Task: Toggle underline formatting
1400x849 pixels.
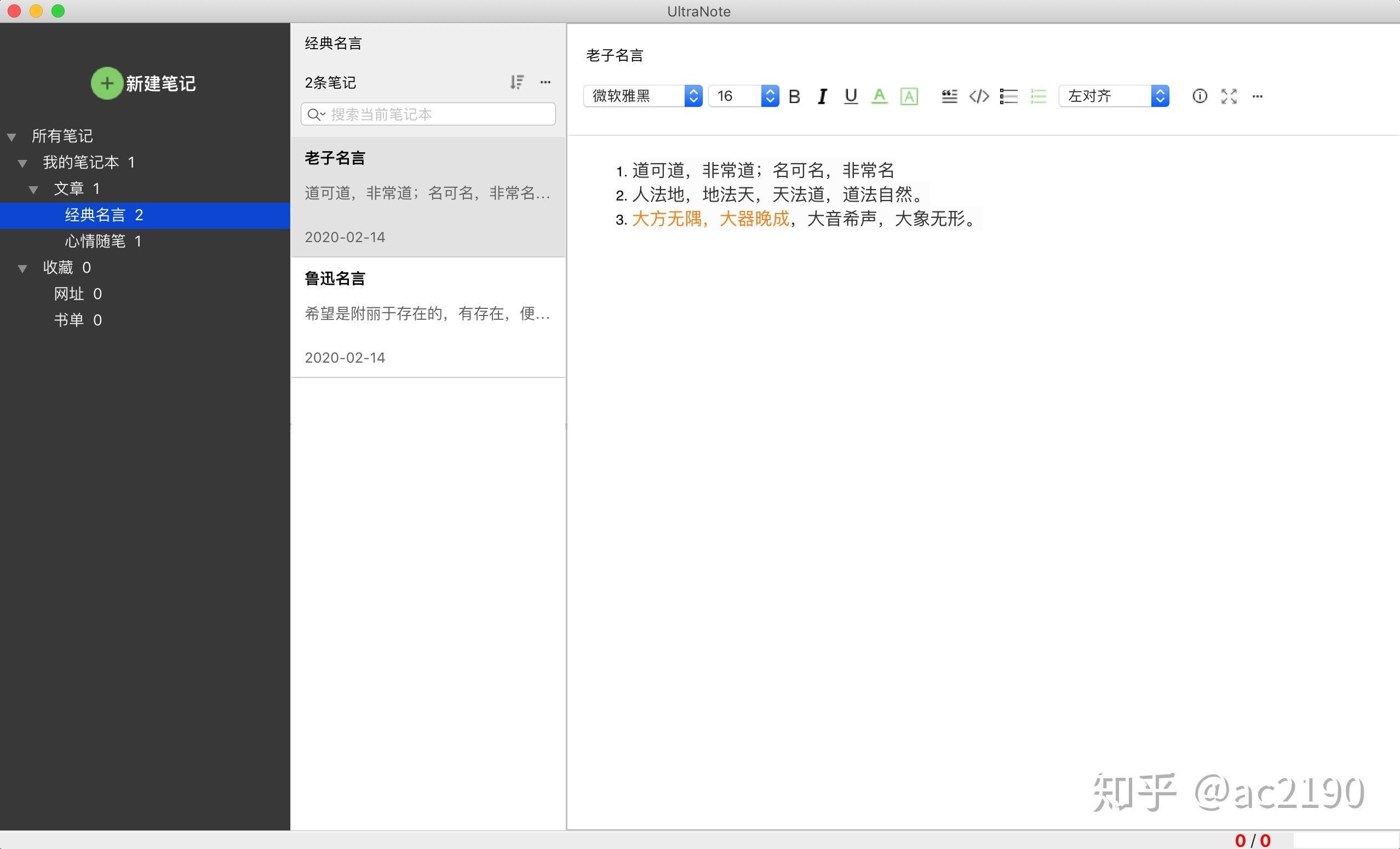Action: point(851,96)
